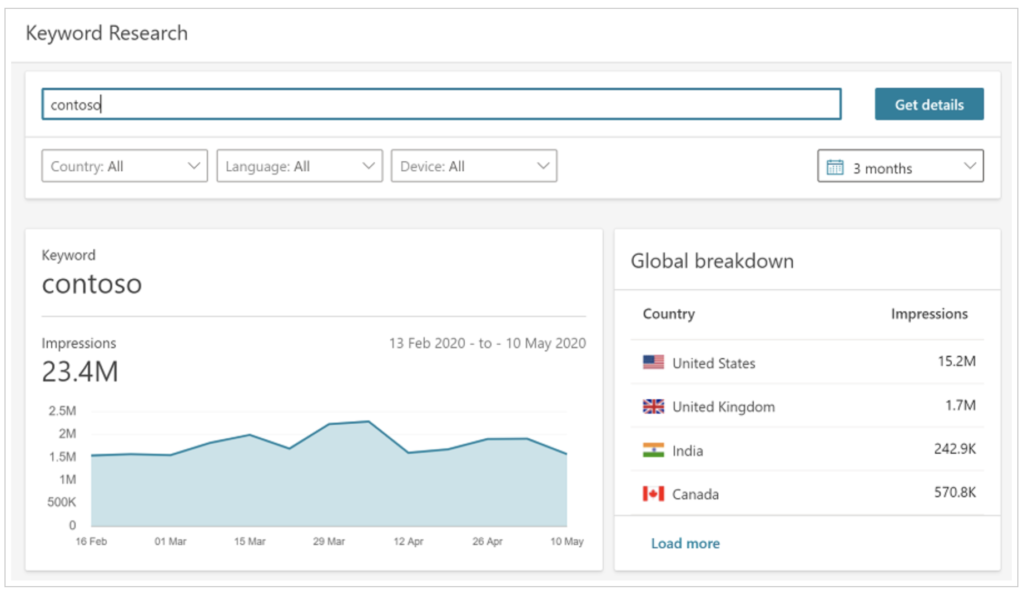Open the 3 months date range dropdown
The width and height of the screenshot is (1024, 595).
point(901,166)
